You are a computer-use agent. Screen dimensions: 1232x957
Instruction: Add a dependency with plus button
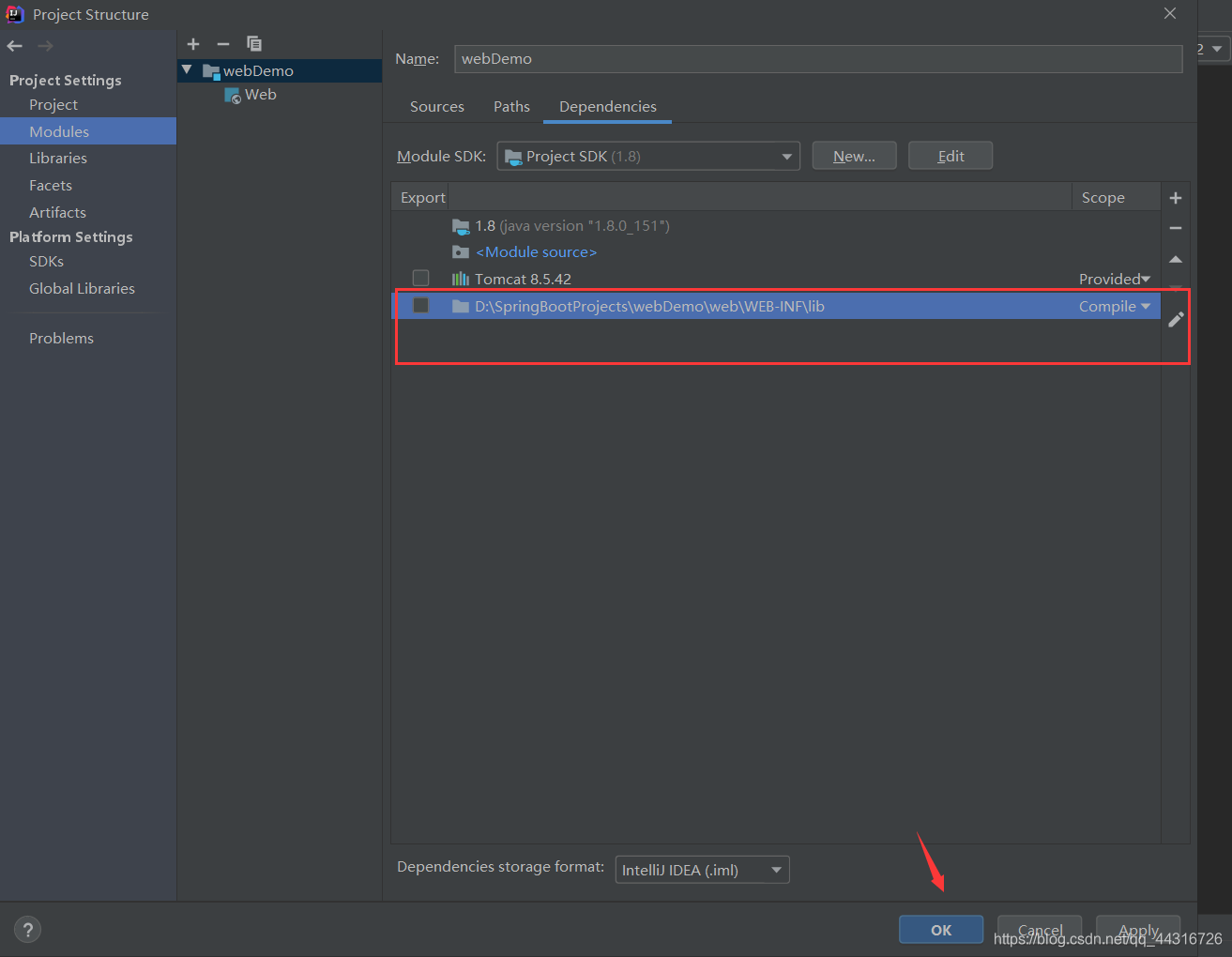click(1176, 198)
